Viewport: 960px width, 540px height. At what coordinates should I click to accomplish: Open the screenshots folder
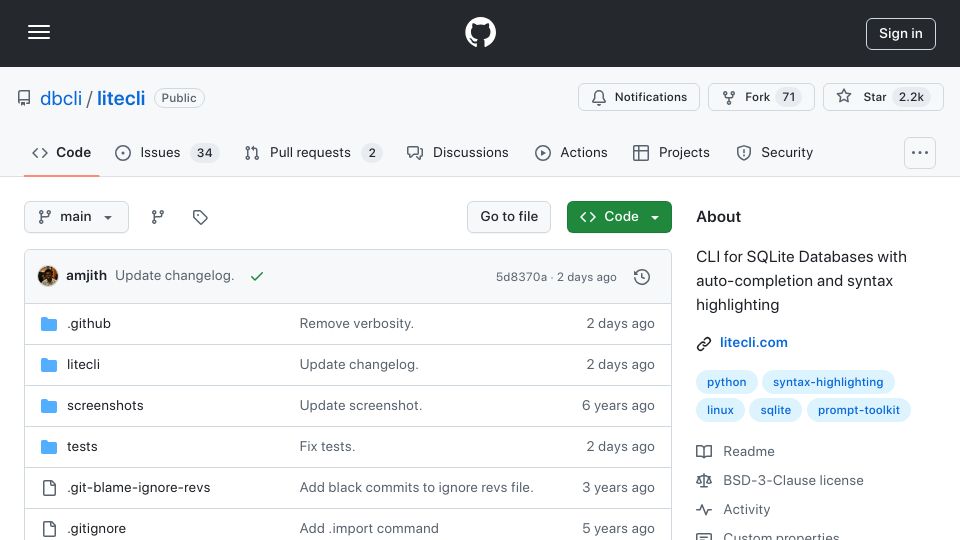point(105,405)
